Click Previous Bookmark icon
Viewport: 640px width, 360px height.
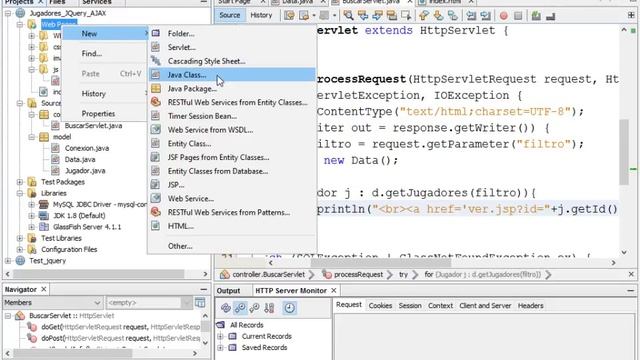tap(424, 16)
